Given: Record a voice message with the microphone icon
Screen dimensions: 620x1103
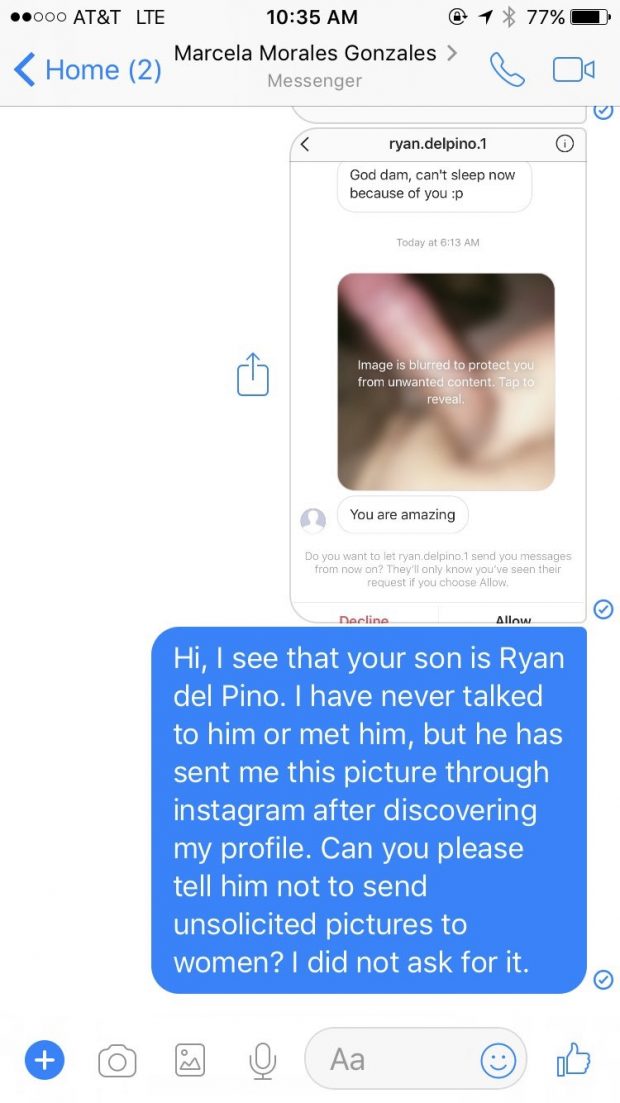Looking at the screenshot, I should pos(262,1059).
